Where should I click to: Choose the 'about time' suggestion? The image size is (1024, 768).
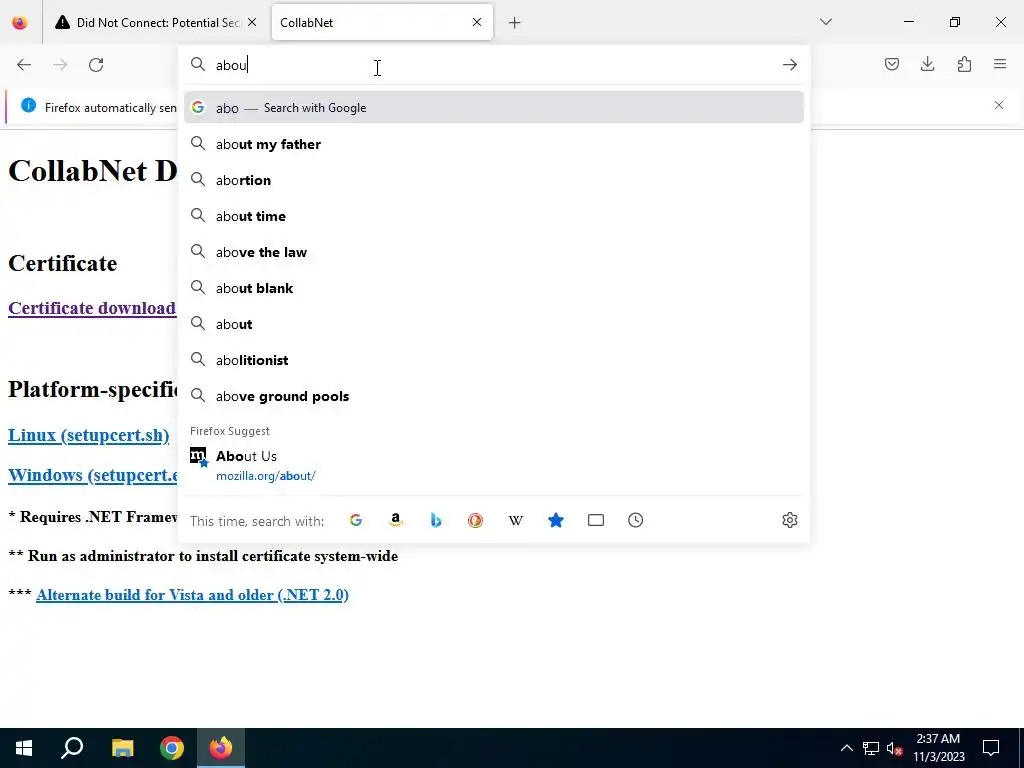point(494,216)
